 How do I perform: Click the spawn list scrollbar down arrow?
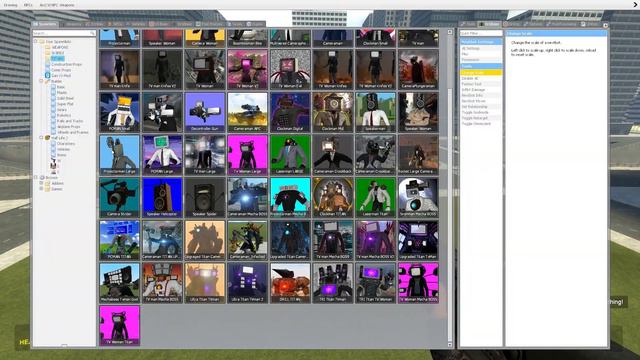click(450, 345)
